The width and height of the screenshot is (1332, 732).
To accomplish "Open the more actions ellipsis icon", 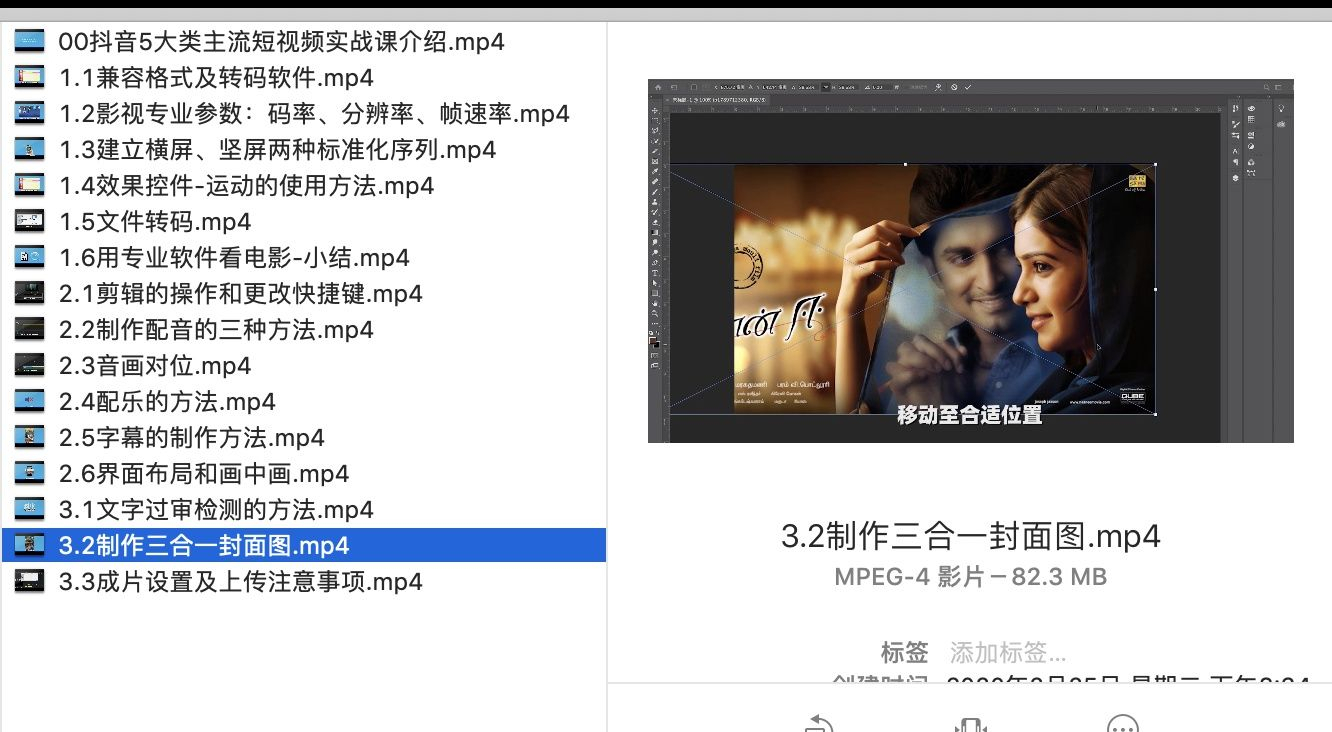I will pos(1123,724).
